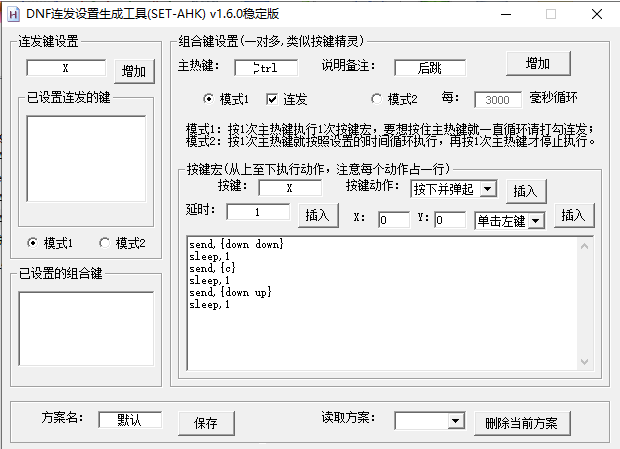Image resolution: width=620 pixels, height=449 pixels.
Task: Focus the Y coordinate input field
Action: 450,219
